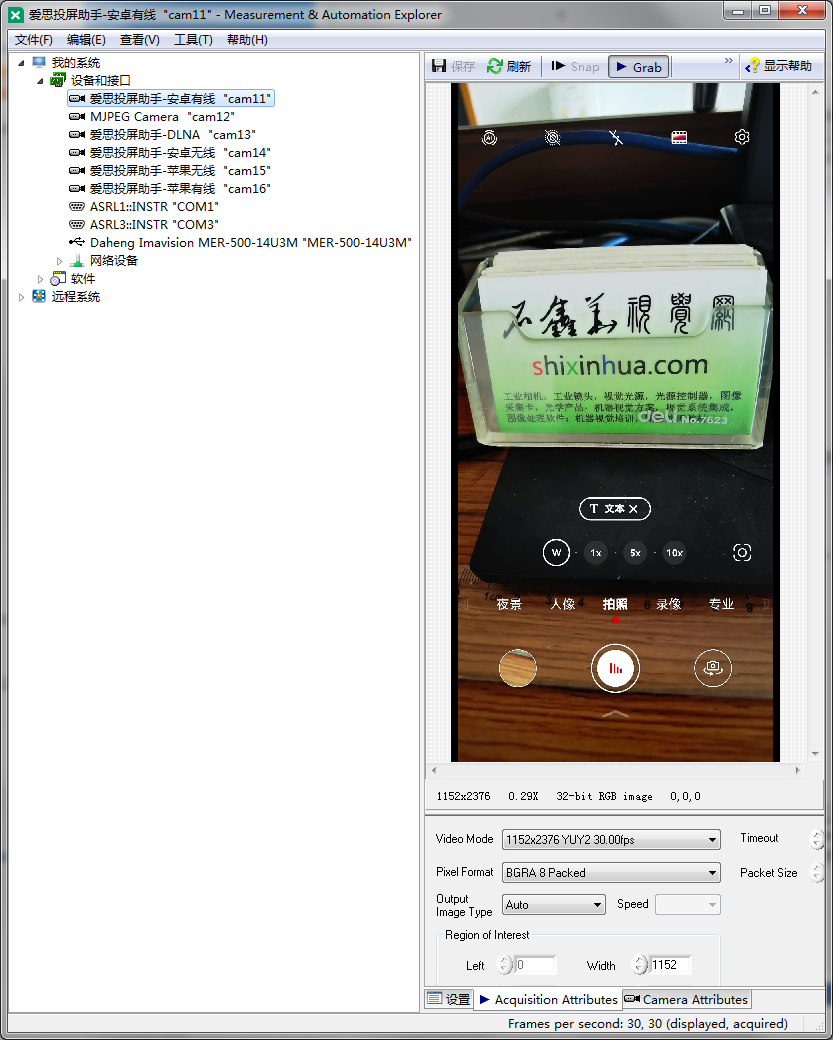
Task: Adjust the Packet Size stepper
Action: [816, 872]
